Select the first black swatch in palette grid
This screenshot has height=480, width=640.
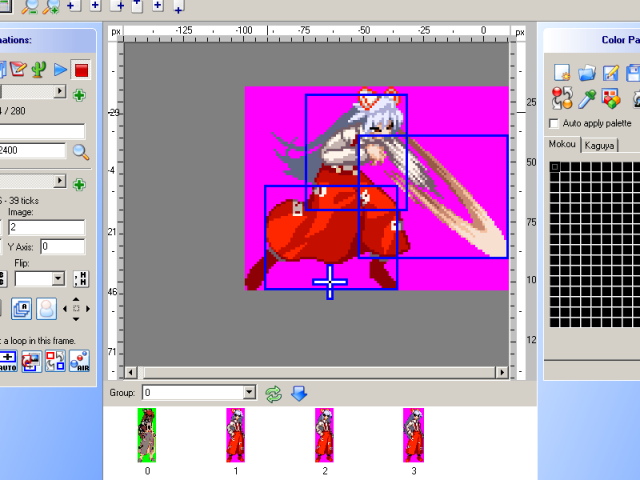point(555,167)
